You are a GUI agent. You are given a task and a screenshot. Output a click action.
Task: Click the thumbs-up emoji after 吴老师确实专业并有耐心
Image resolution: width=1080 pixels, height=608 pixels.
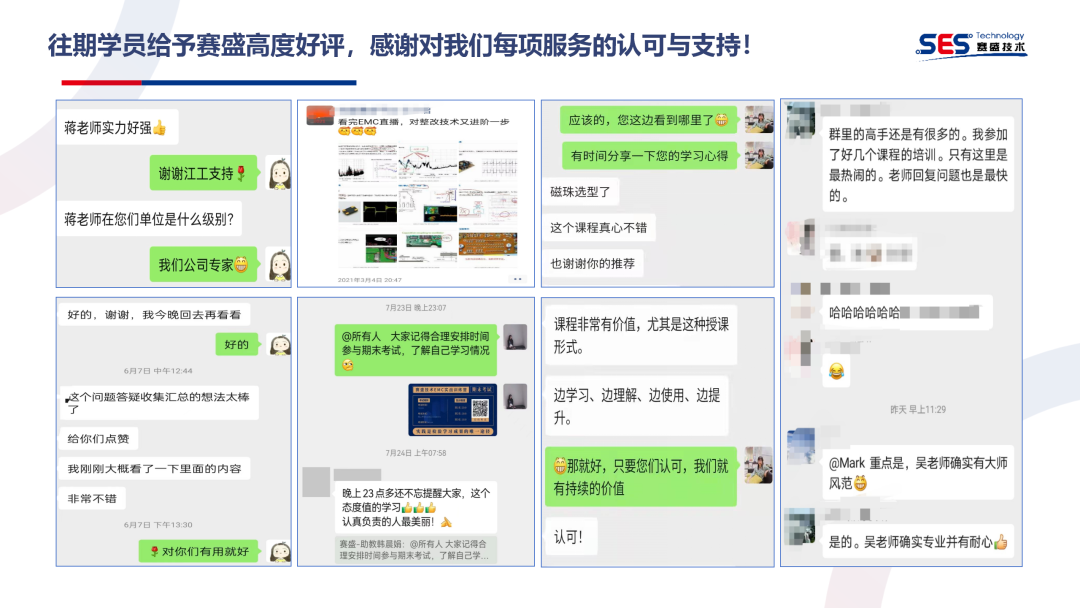1001,541
